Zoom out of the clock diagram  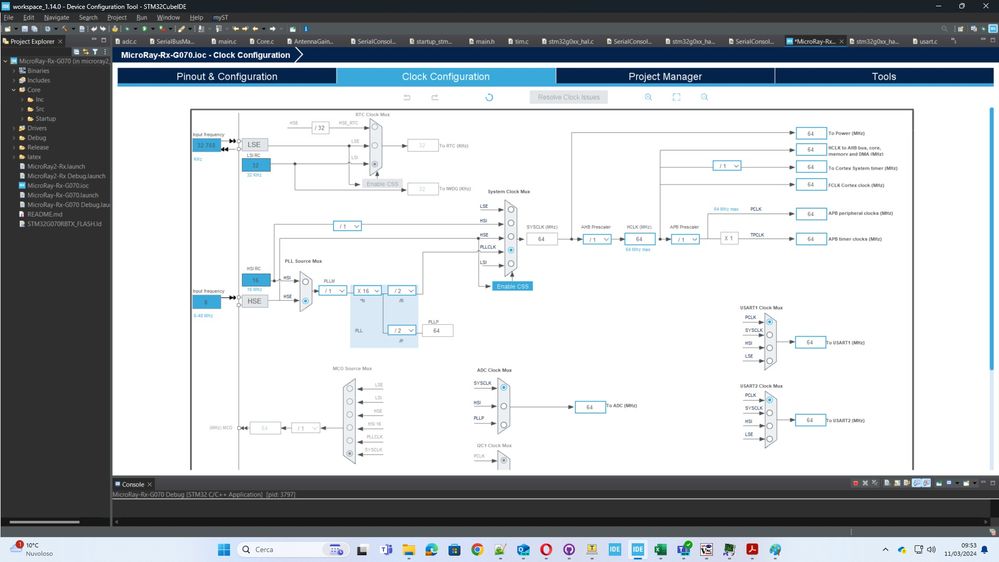pos(704,97)
